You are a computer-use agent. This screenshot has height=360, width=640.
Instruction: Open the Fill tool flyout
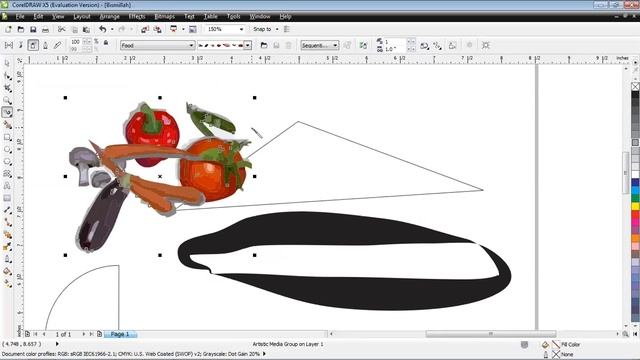tap(7, 271)
